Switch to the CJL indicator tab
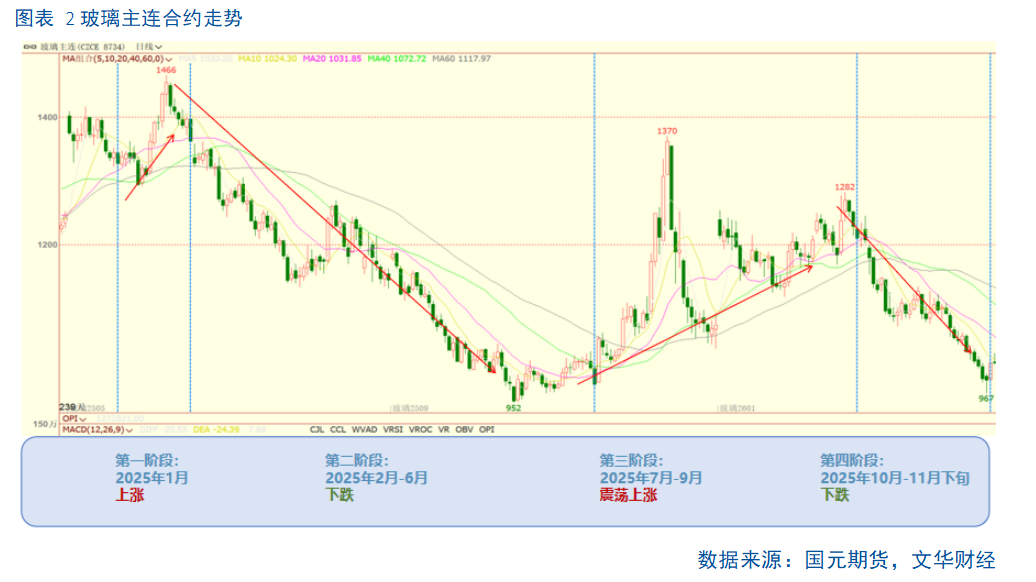 coord(317,429)
